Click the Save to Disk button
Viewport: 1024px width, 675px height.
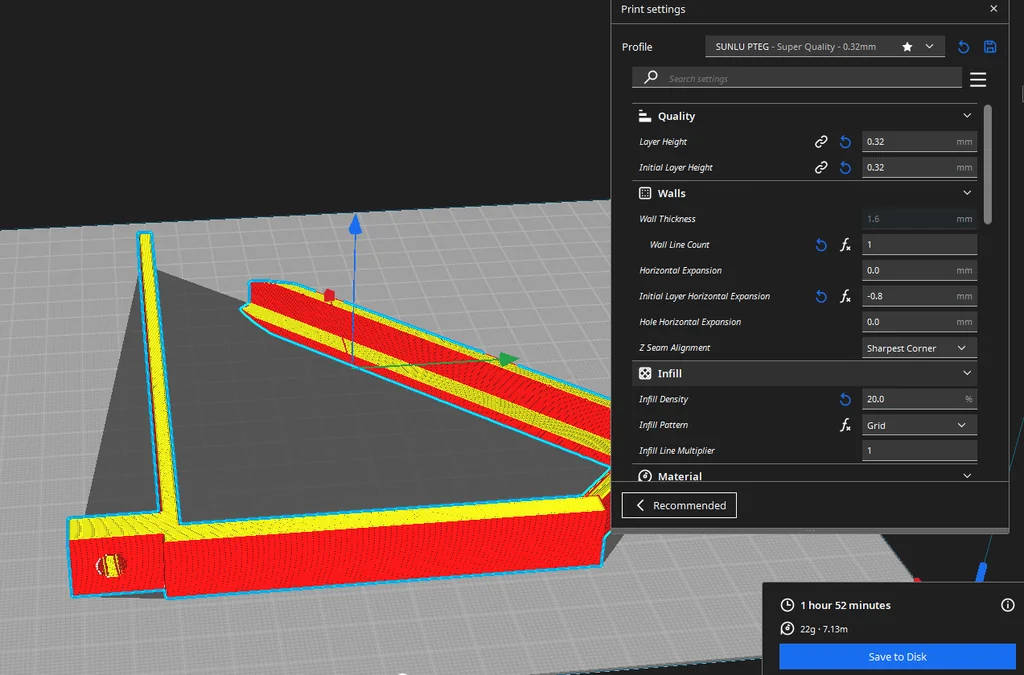(x=897, y=657)
